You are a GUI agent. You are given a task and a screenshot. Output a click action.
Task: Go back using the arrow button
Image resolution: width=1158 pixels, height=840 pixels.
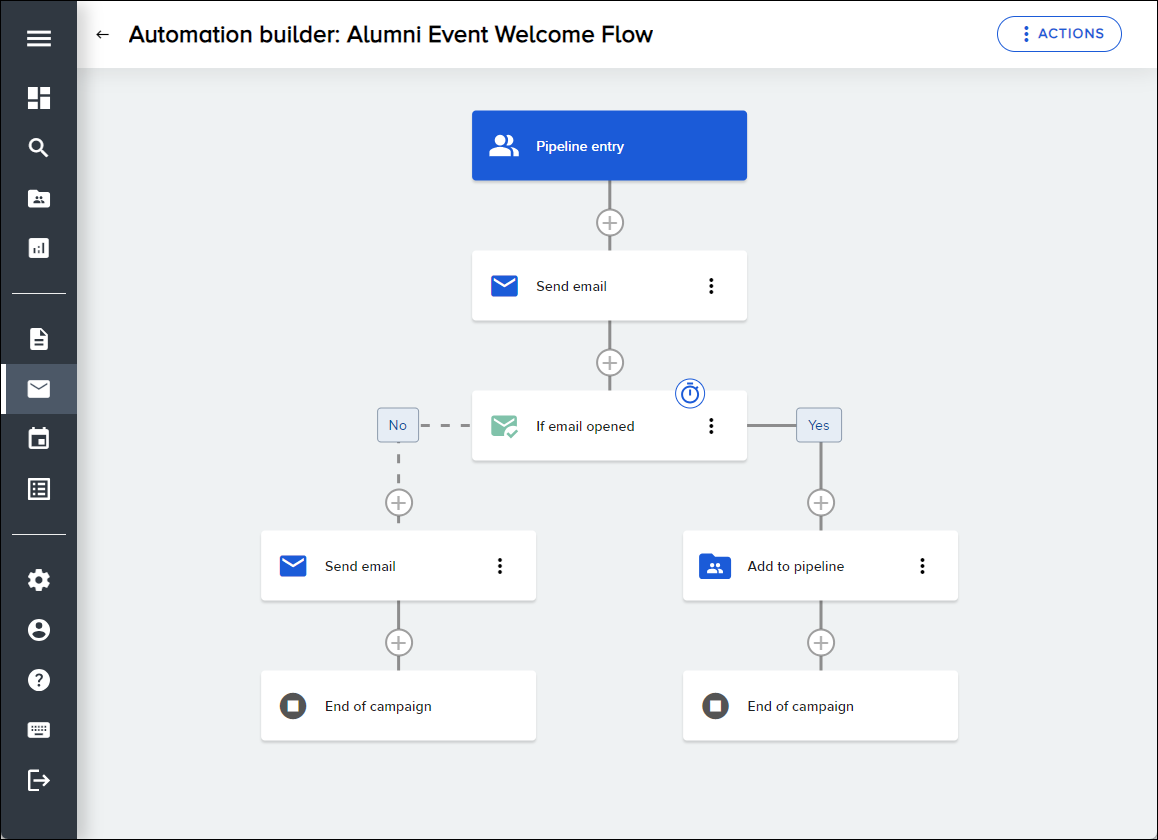point(102,35)
